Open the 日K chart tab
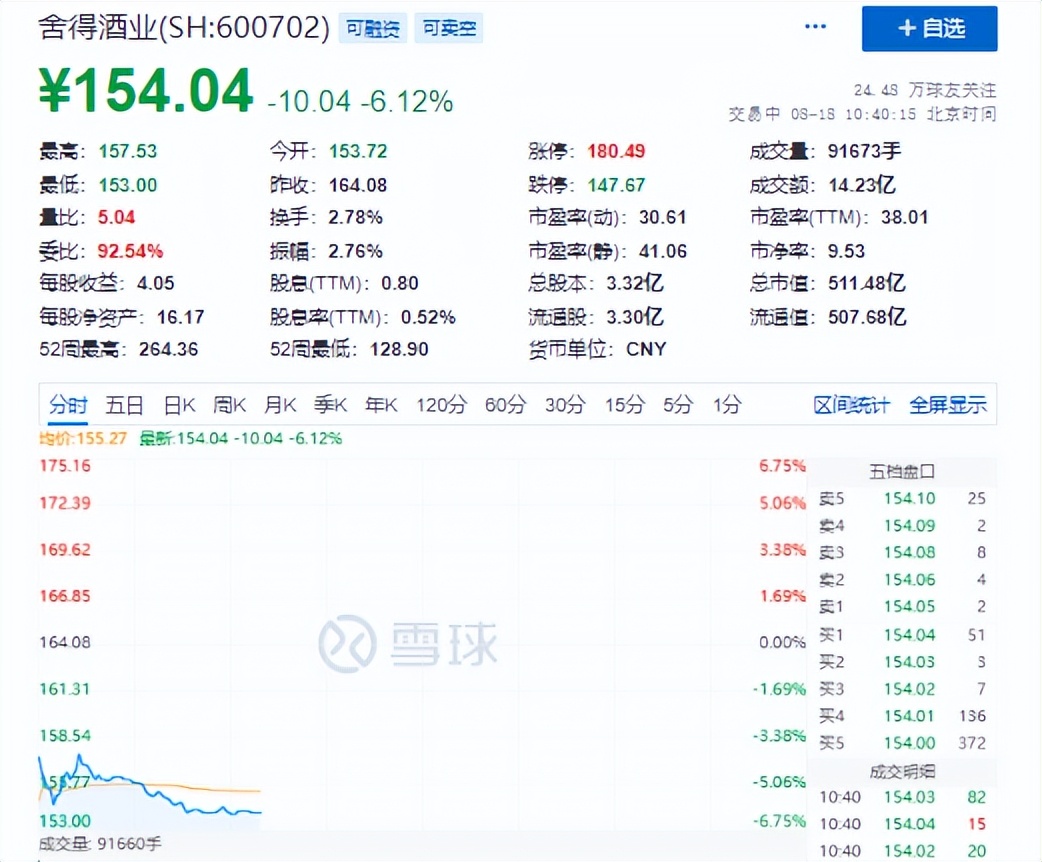1042x862 pixels. [x=179, y=404]
